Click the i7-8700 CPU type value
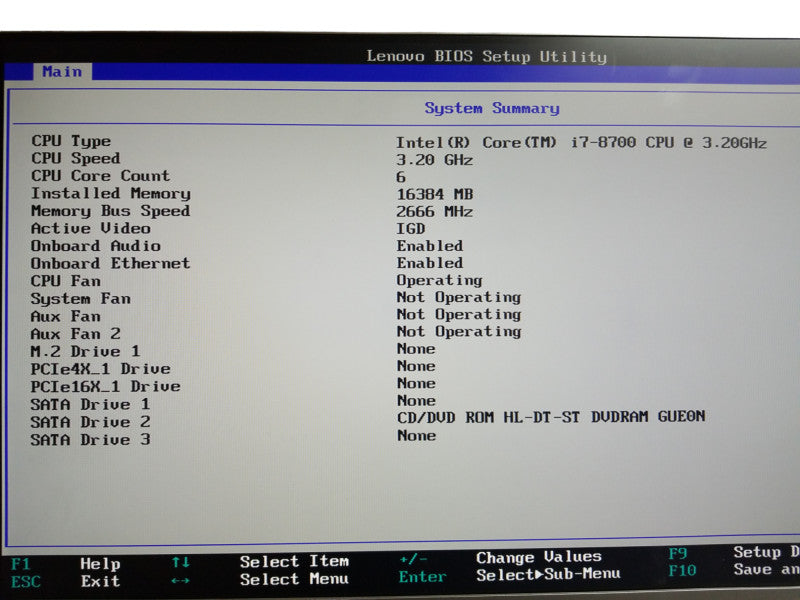800x600 pixels. [582, 143]
